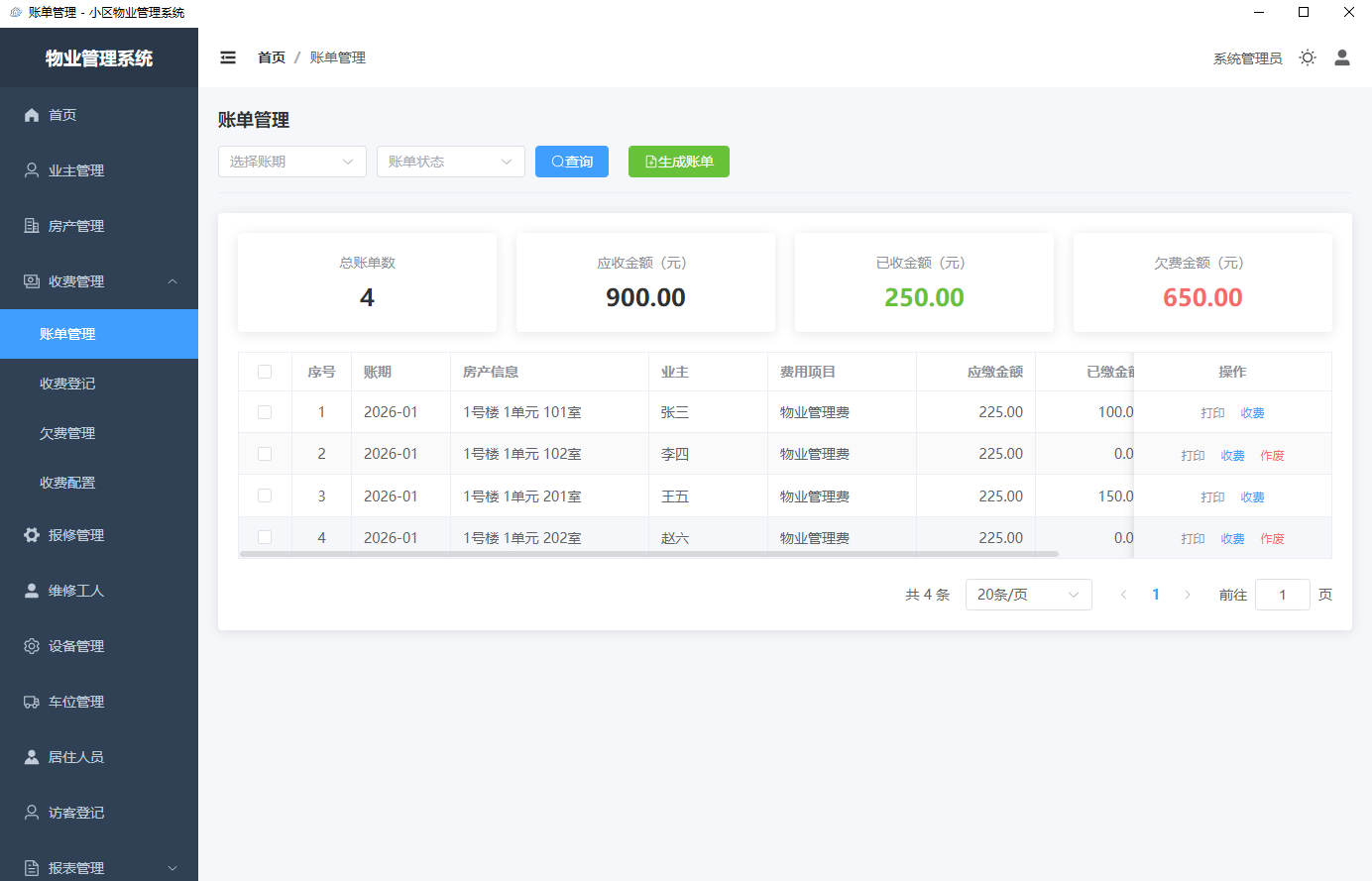Open the 账单状态 dropdown
1372x881 pixels.
[450, 162]
